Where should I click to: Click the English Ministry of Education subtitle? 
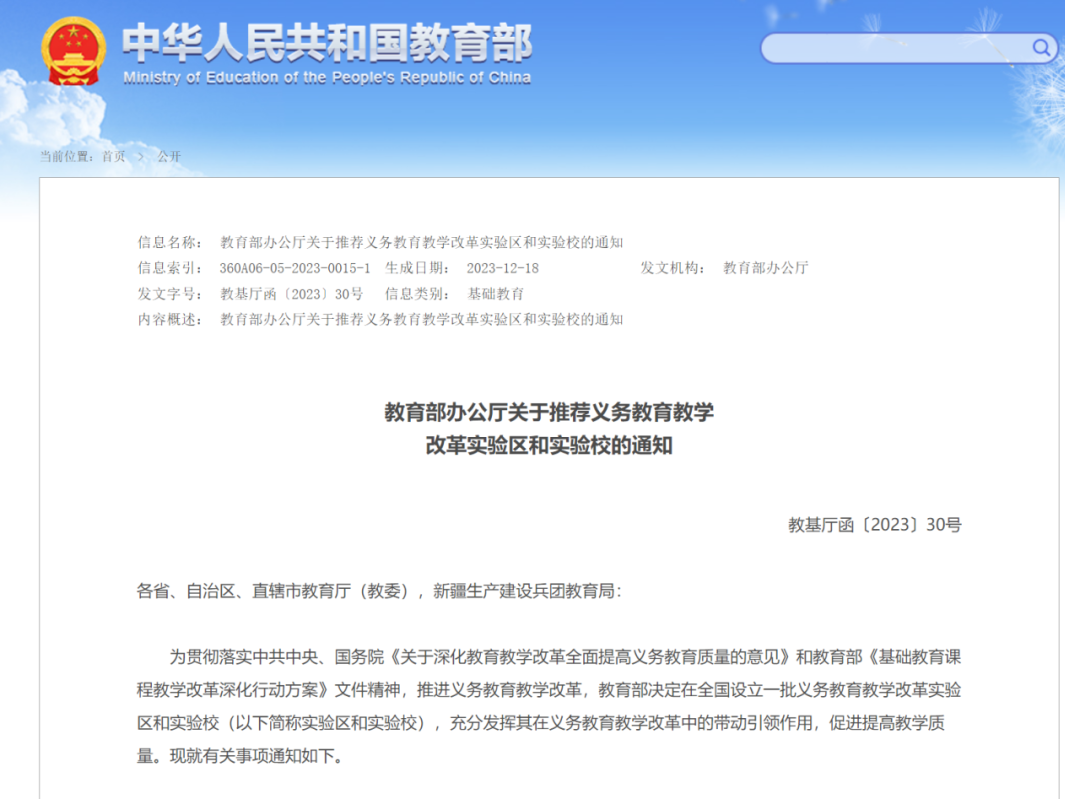(x=326, y=78)
